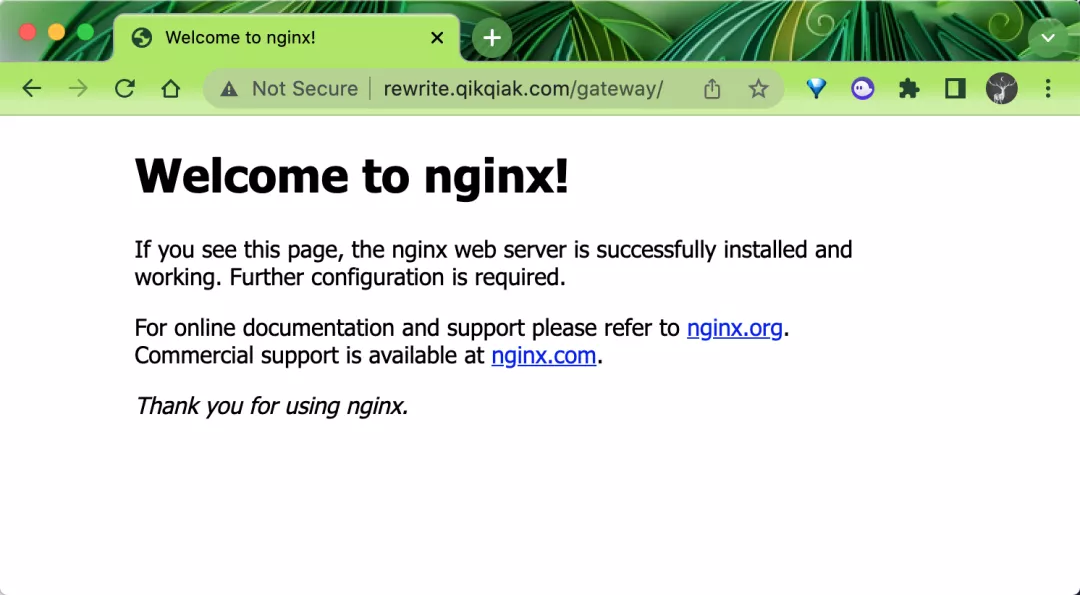Open the home page via house icon

[x=171, y=89]
